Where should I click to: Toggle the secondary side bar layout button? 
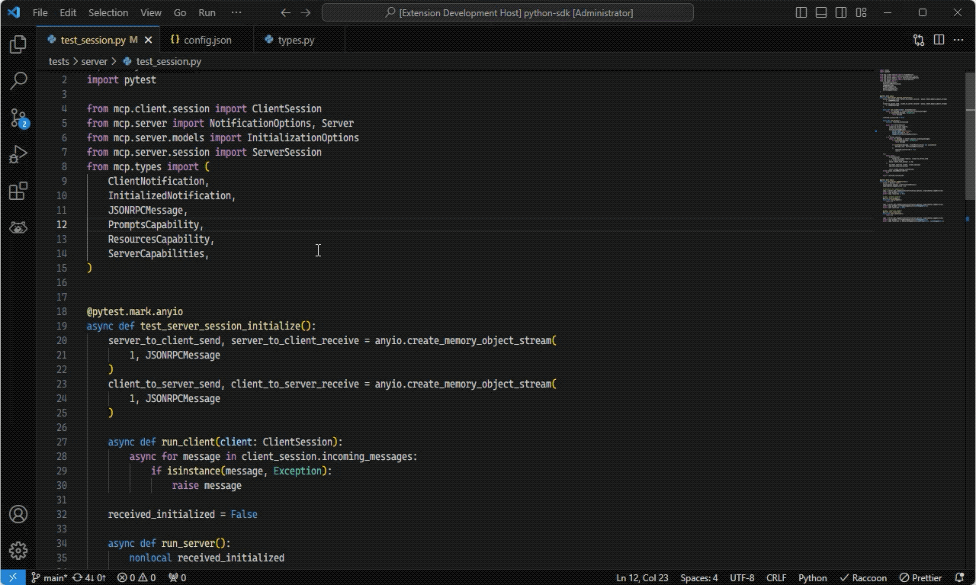(x=840, y=13)
